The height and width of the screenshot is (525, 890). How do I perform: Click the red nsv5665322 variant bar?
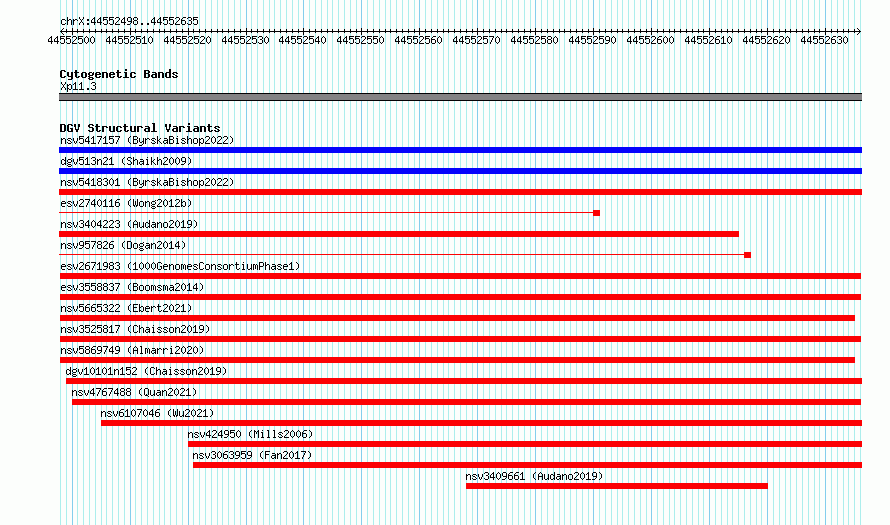coord(457,318)
